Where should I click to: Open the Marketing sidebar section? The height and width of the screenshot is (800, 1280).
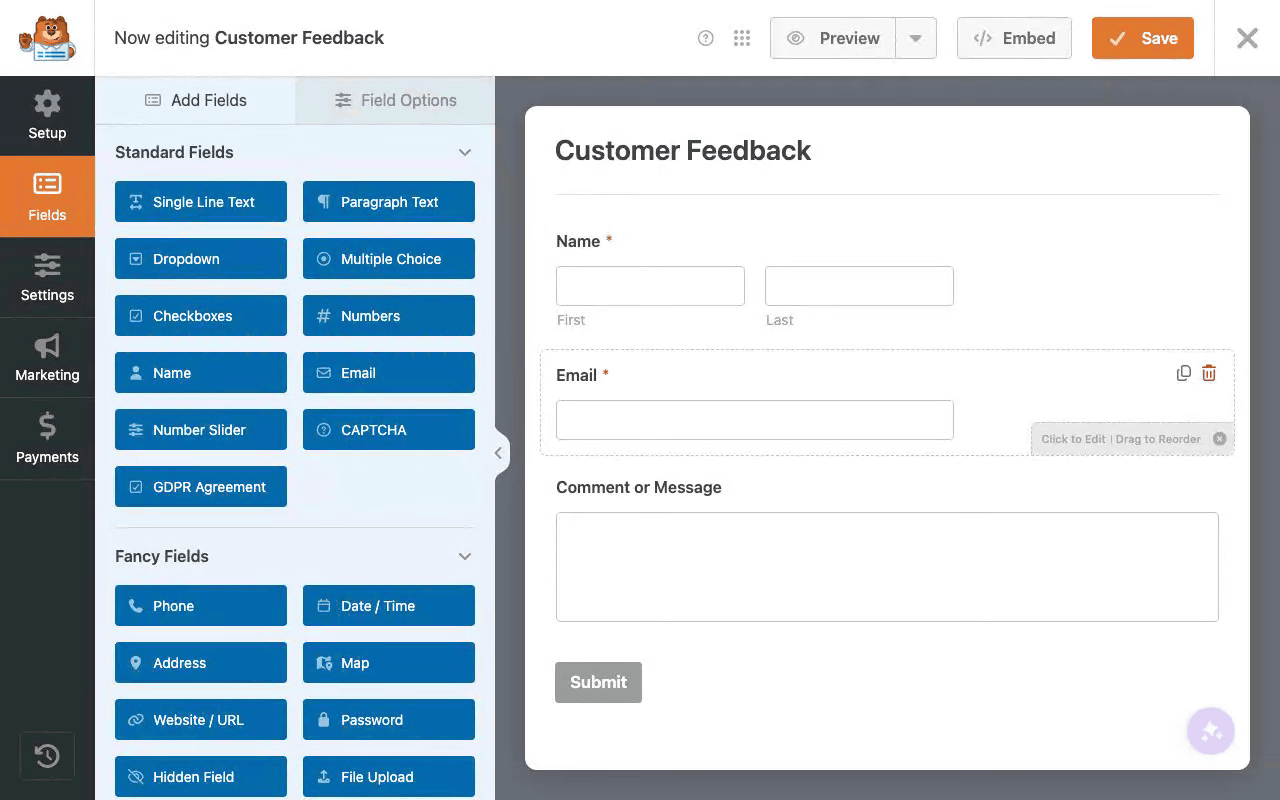pyautogui.click(x=47, y=358)
